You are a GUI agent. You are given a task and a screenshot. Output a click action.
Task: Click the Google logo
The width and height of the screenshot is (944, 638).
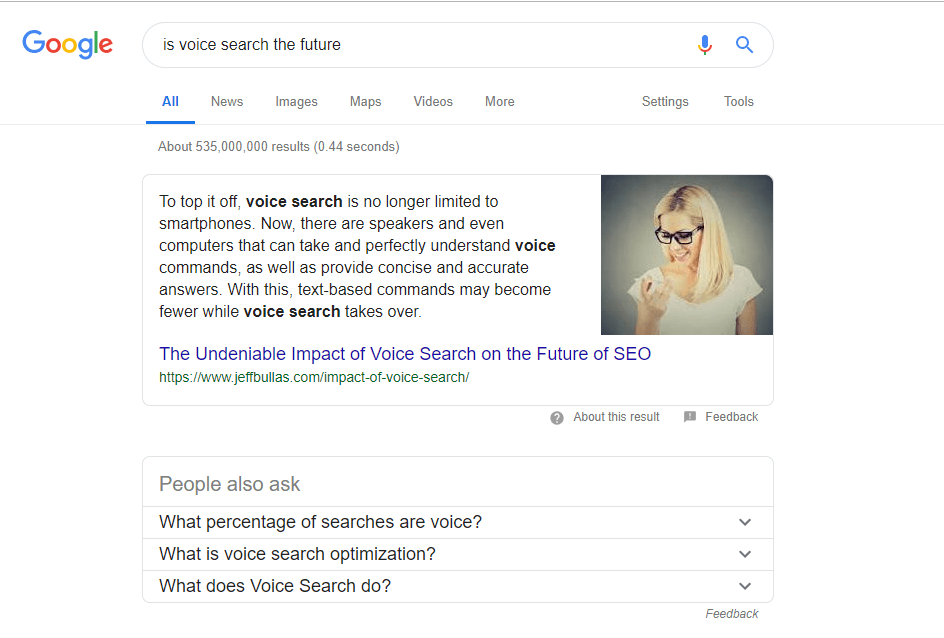click(x=67, y=44)
